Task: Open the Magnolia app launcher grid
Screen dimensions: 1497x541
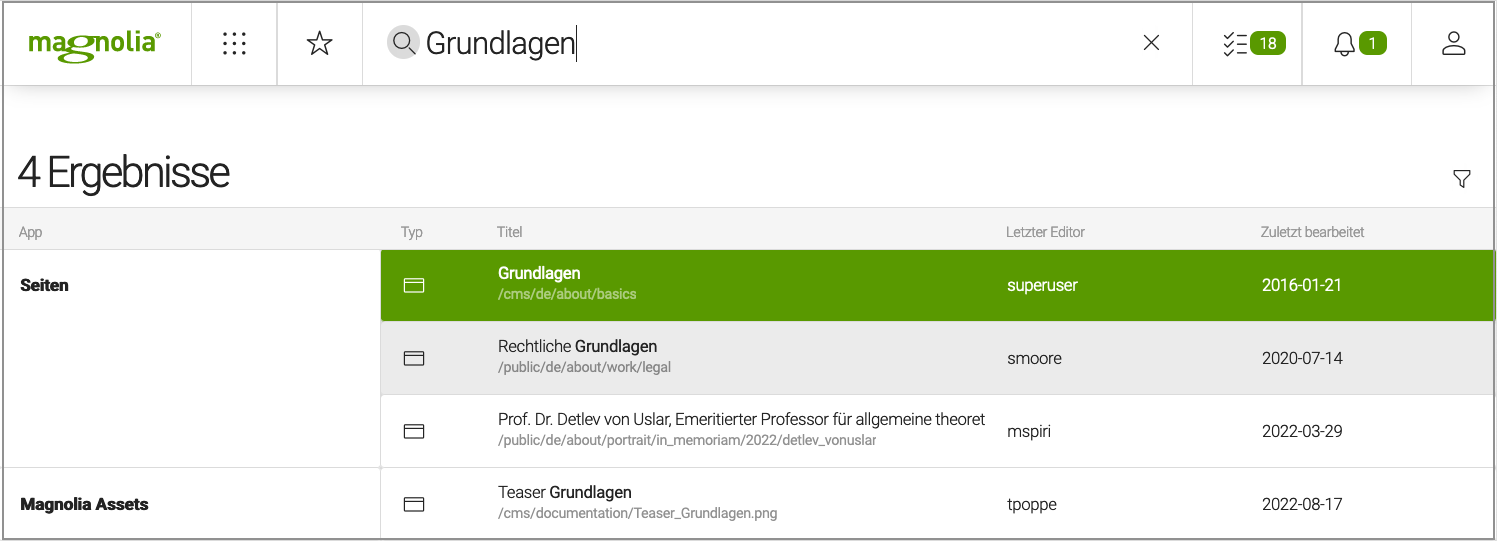Action: 234,43
